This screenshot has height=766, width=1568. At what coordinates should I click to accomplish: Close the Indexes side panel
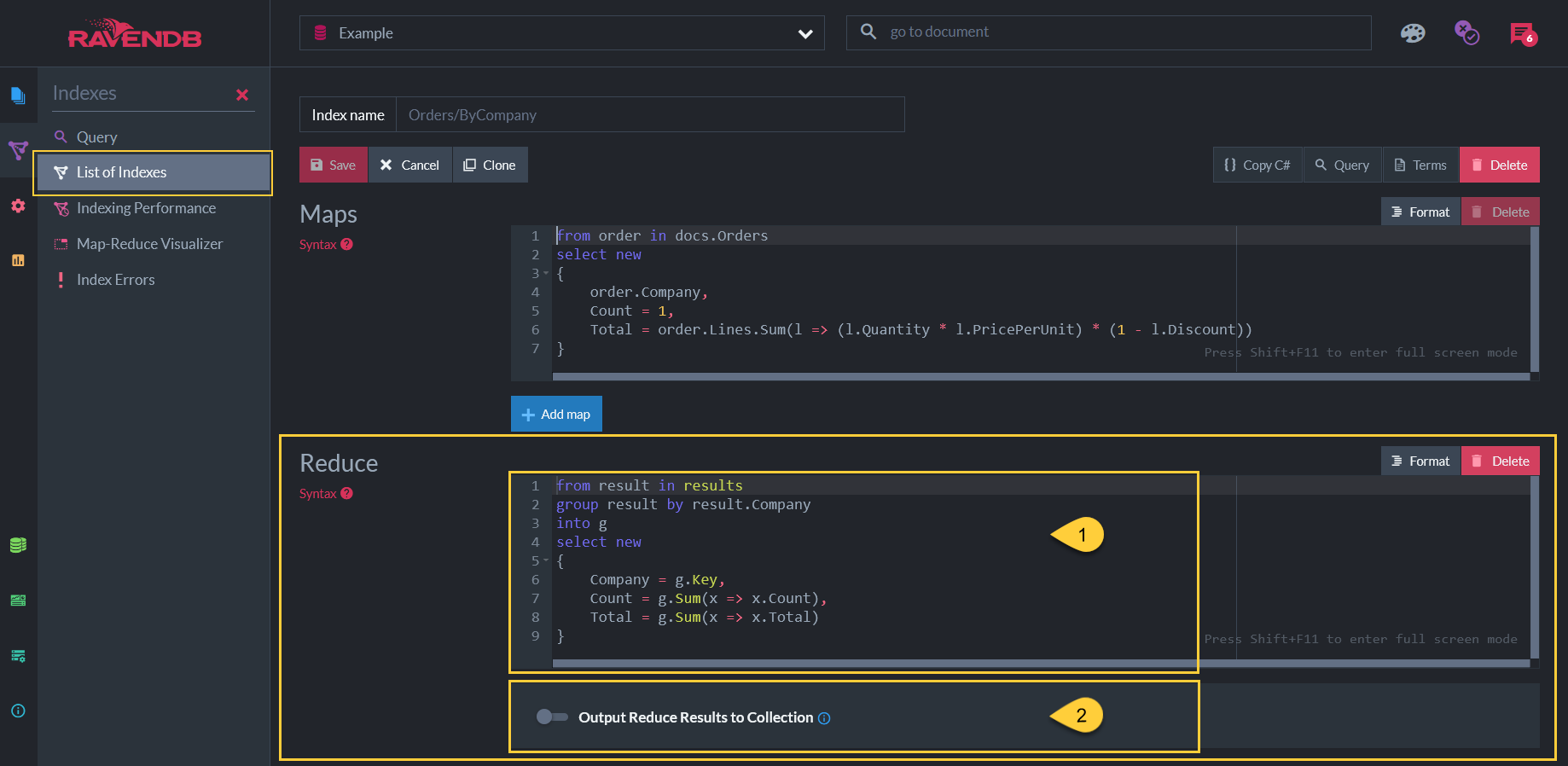coord(242,95)
